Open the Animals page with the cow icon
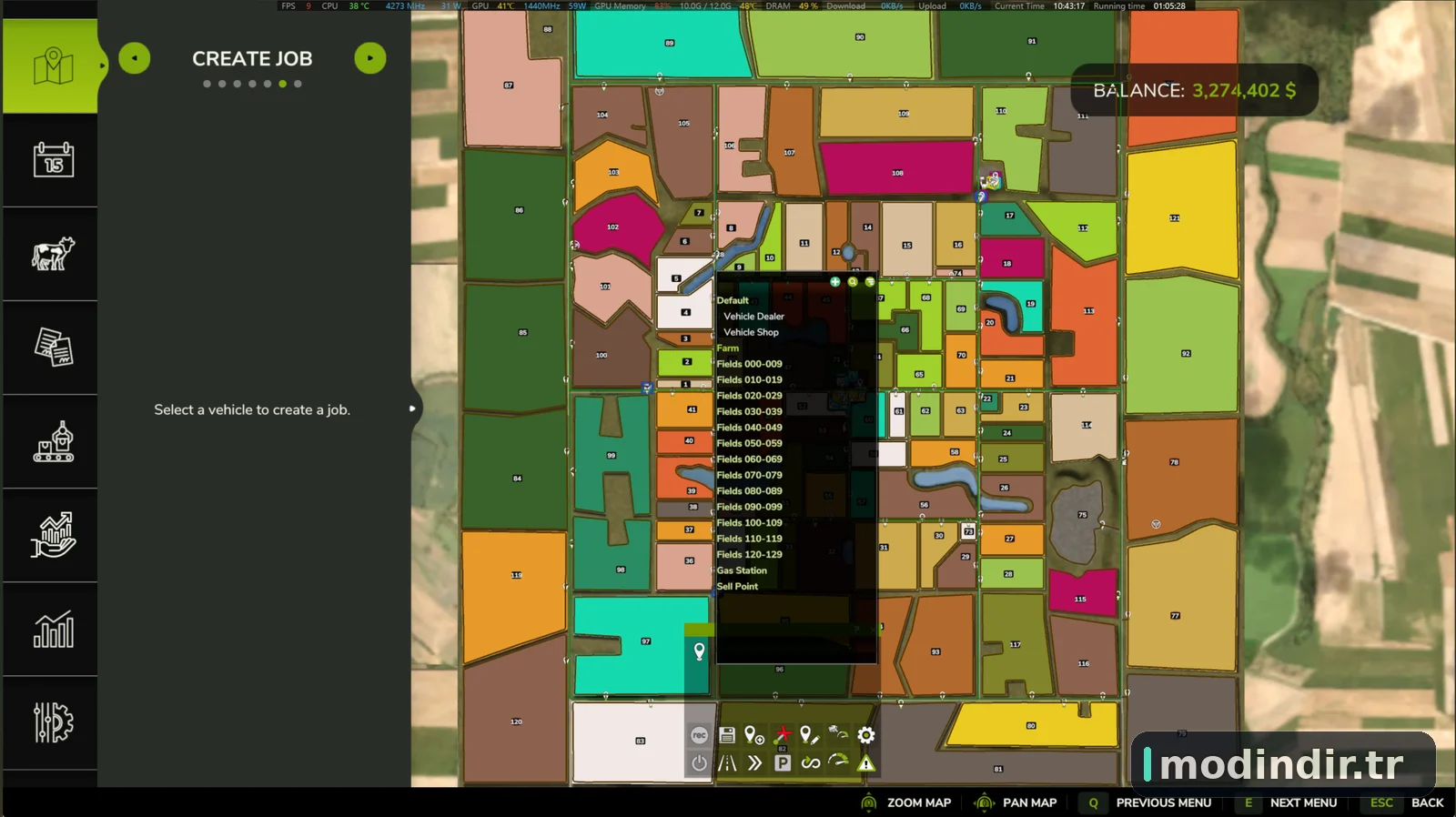Viewport: 1456px width, 817px height. 51,254
